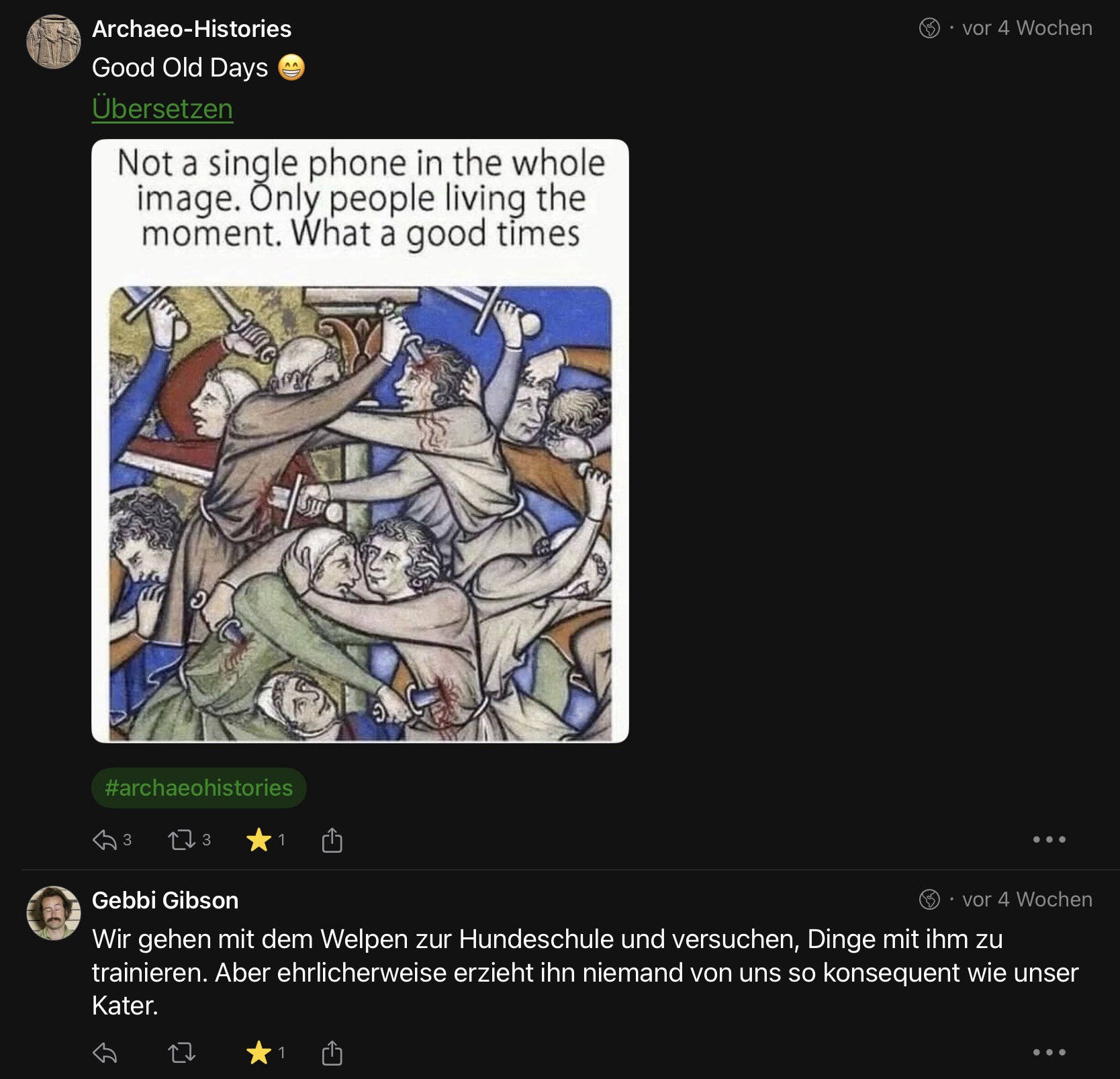Open Gebbi Gibson's profile avatar
This screenshot has height=1079, width=1120.
click(53, 913)
